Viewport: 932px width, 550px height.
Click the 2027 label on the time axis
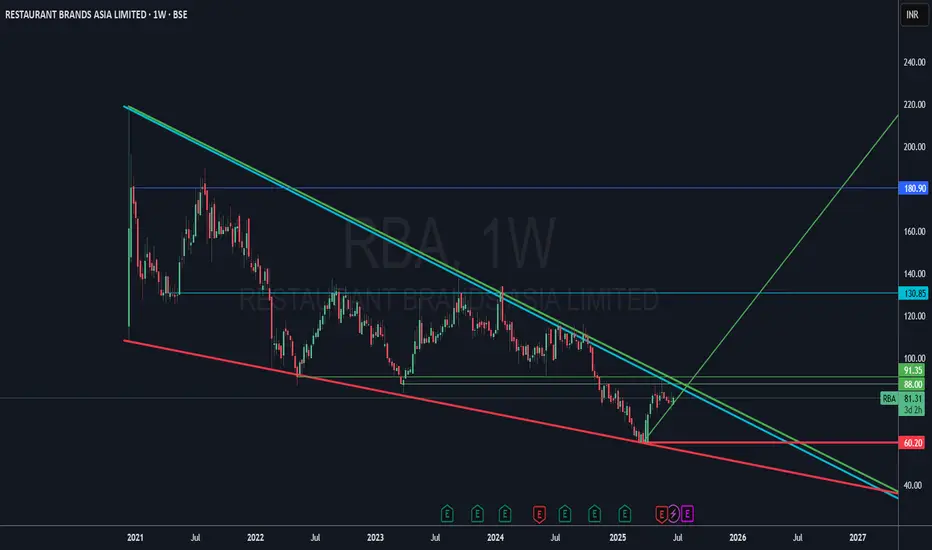coord(858,538)
